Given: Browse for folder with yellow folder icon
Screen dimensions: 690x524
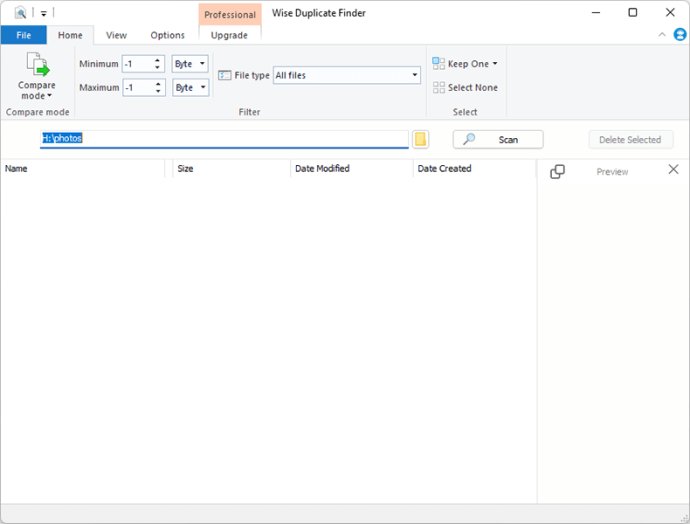Looking at the screenshot, I should (x=420, y=139).
